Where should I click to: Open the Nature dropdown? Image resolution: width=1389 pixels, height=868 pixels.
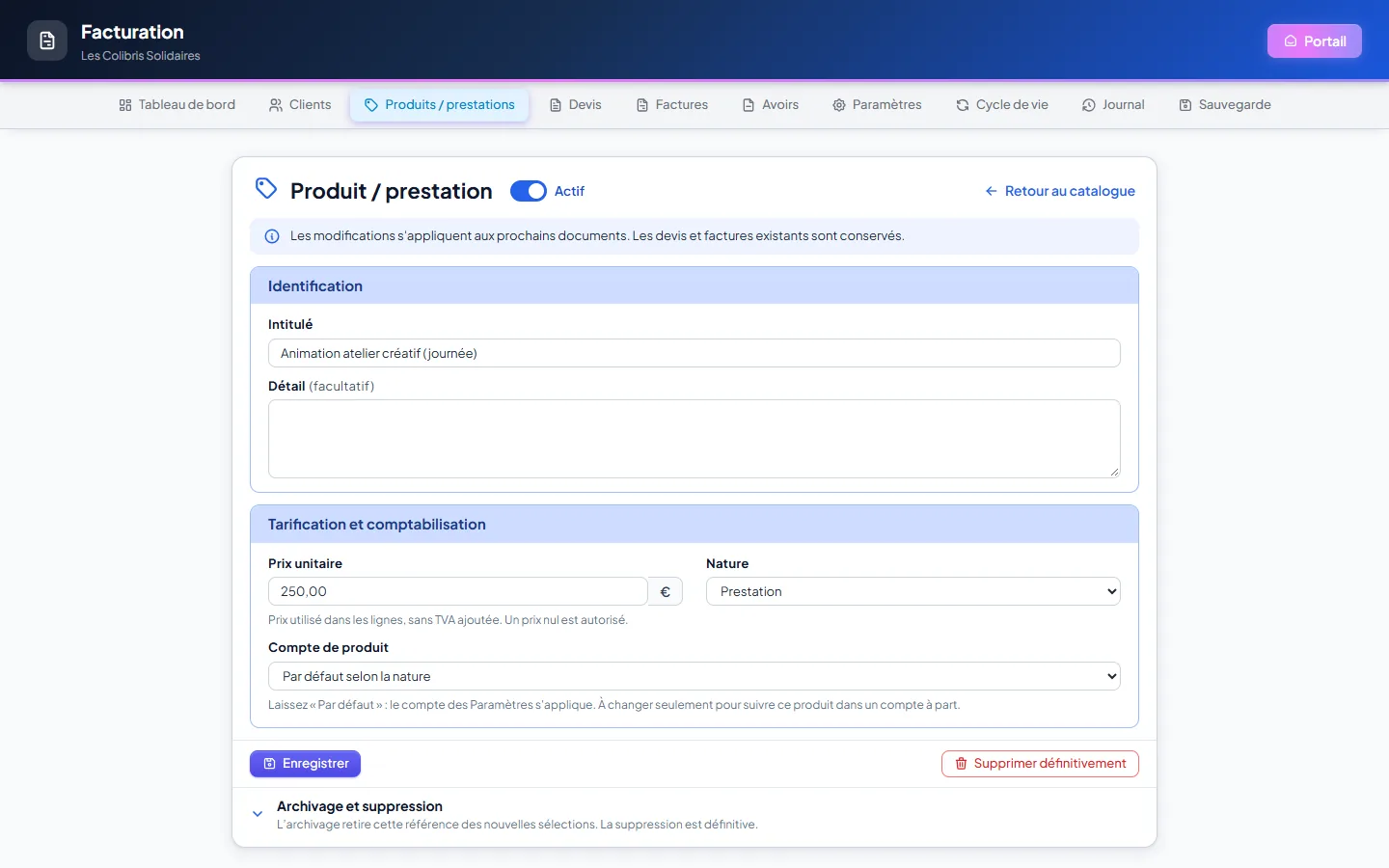[x=912, y=591]
